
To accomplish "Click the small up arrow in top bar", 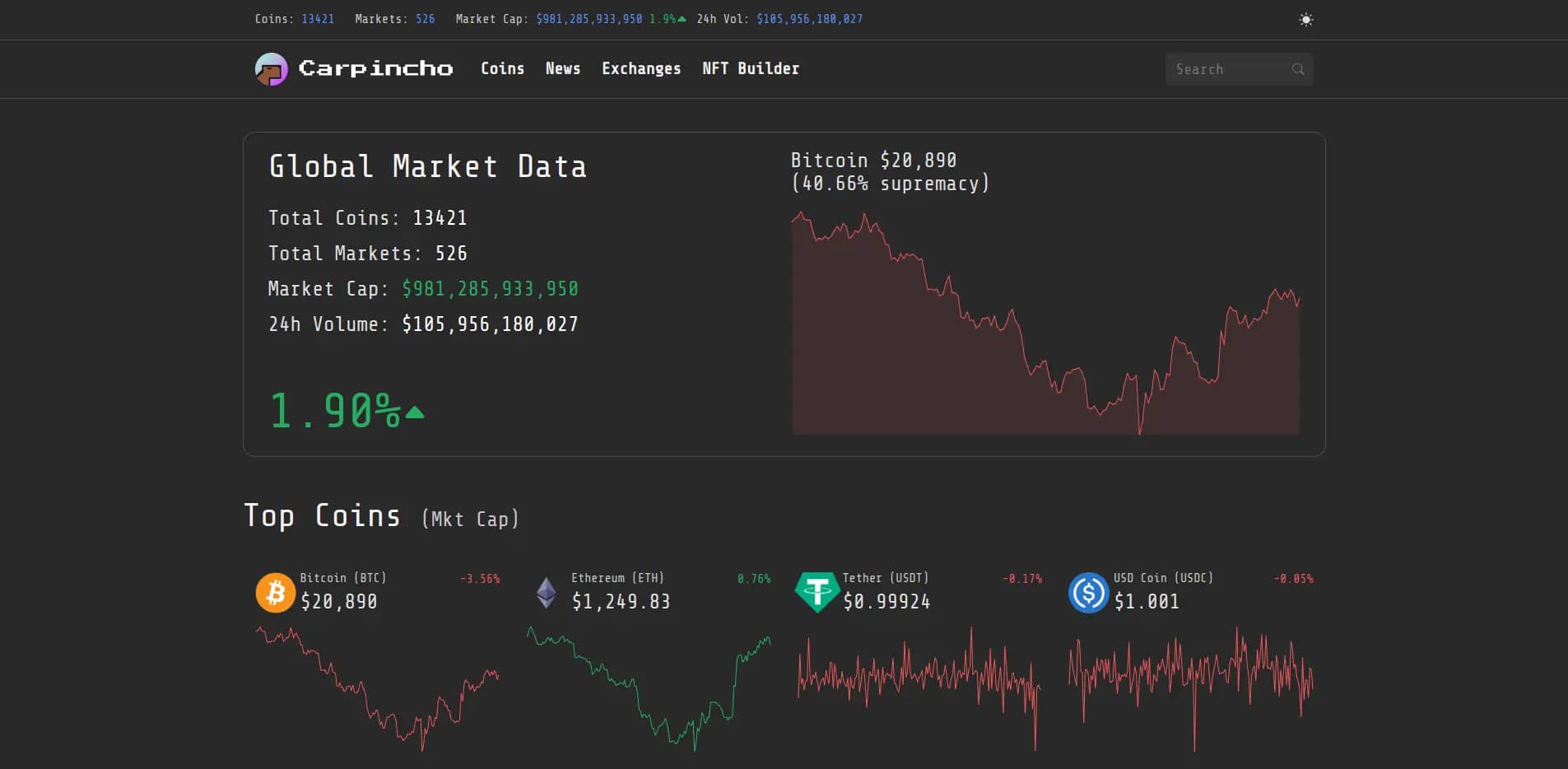I will [x=682, y=19].
